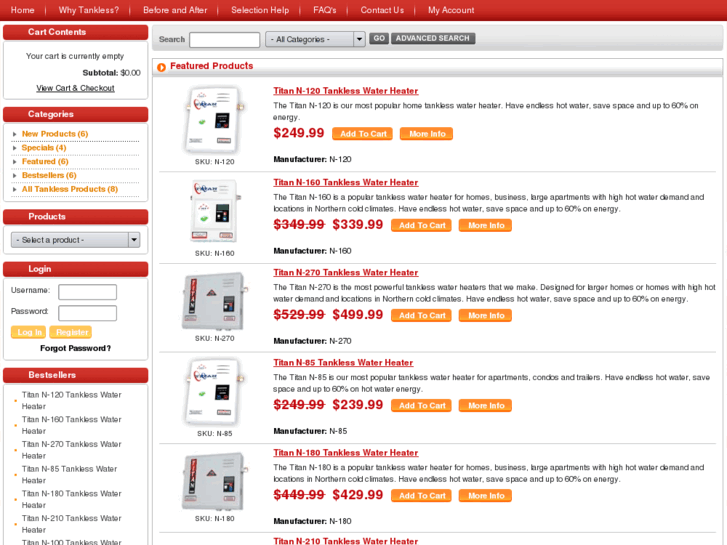Open Titan N-210 Tankless Water Heater title link
This screenshot has width=727, height=545.
pyautogui.click(x=345, y=541)
